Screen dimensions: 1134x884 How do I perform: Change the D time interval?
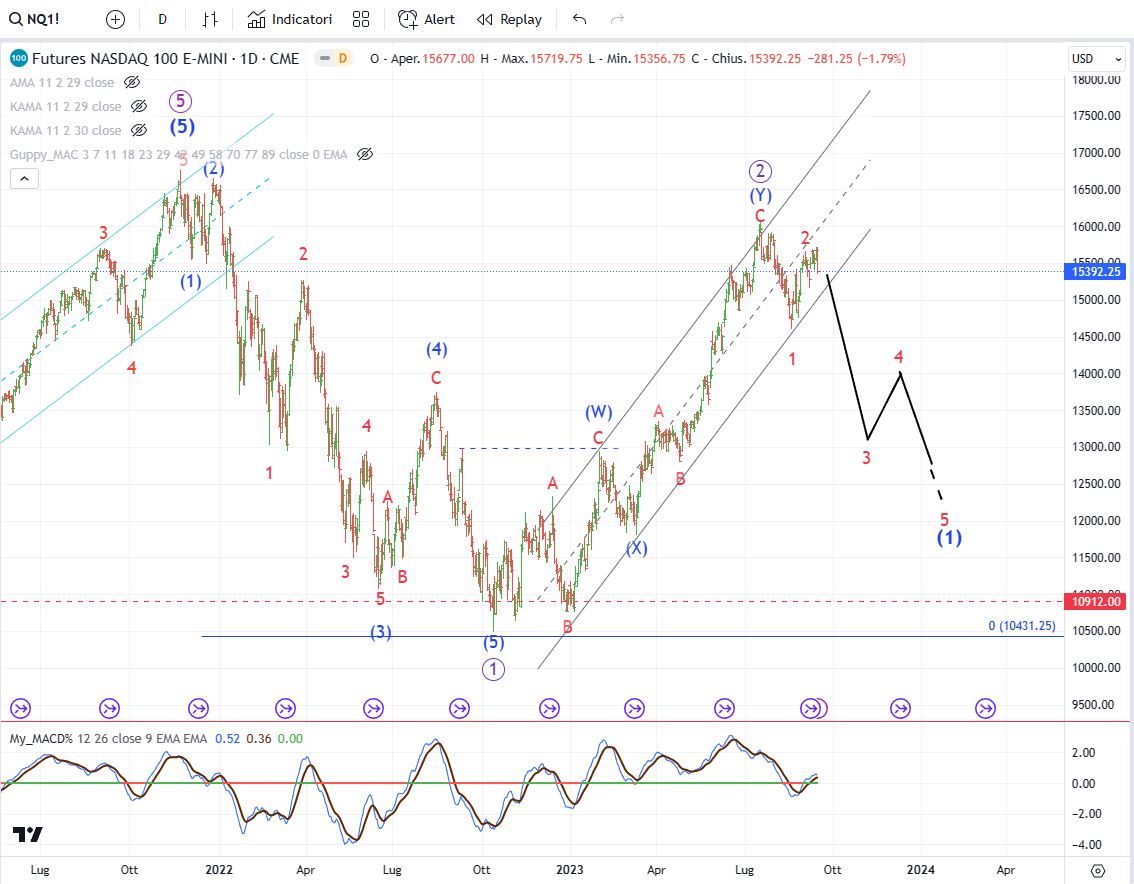point(163,20)
